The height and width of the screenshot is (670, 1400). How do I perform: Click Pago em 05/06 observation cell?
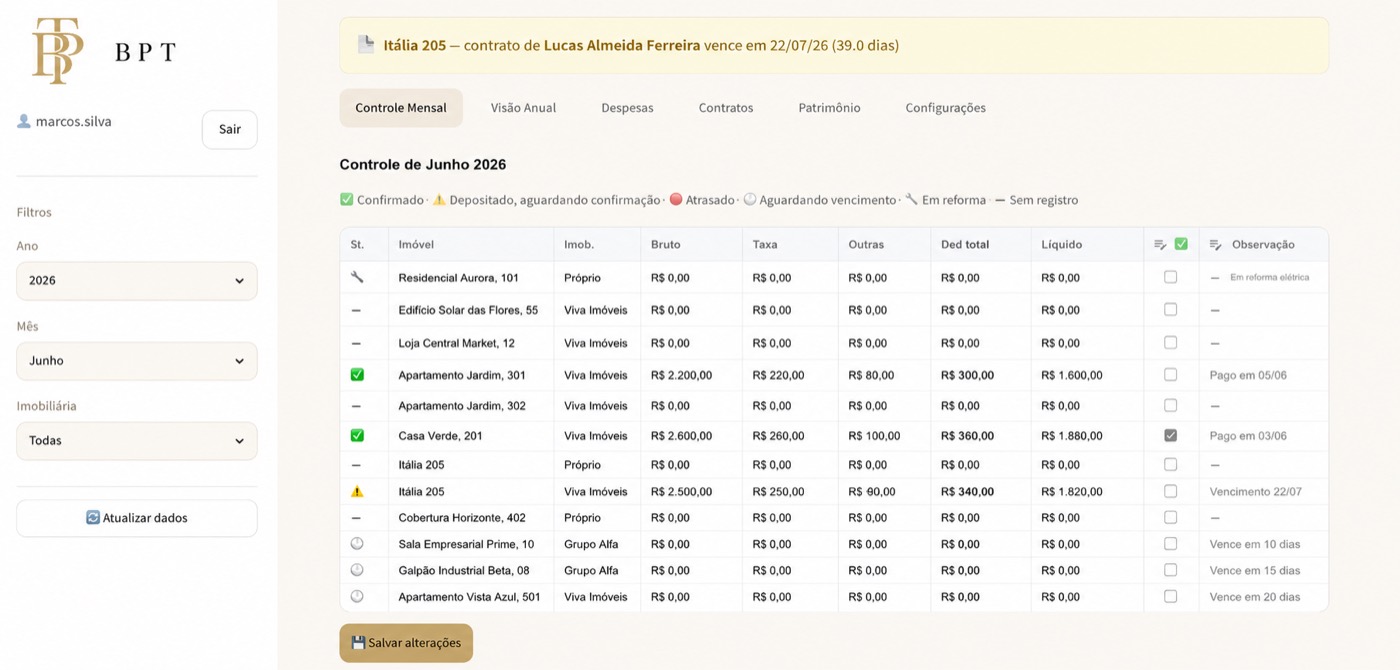pyautogui.click(x=1263, y=375)
